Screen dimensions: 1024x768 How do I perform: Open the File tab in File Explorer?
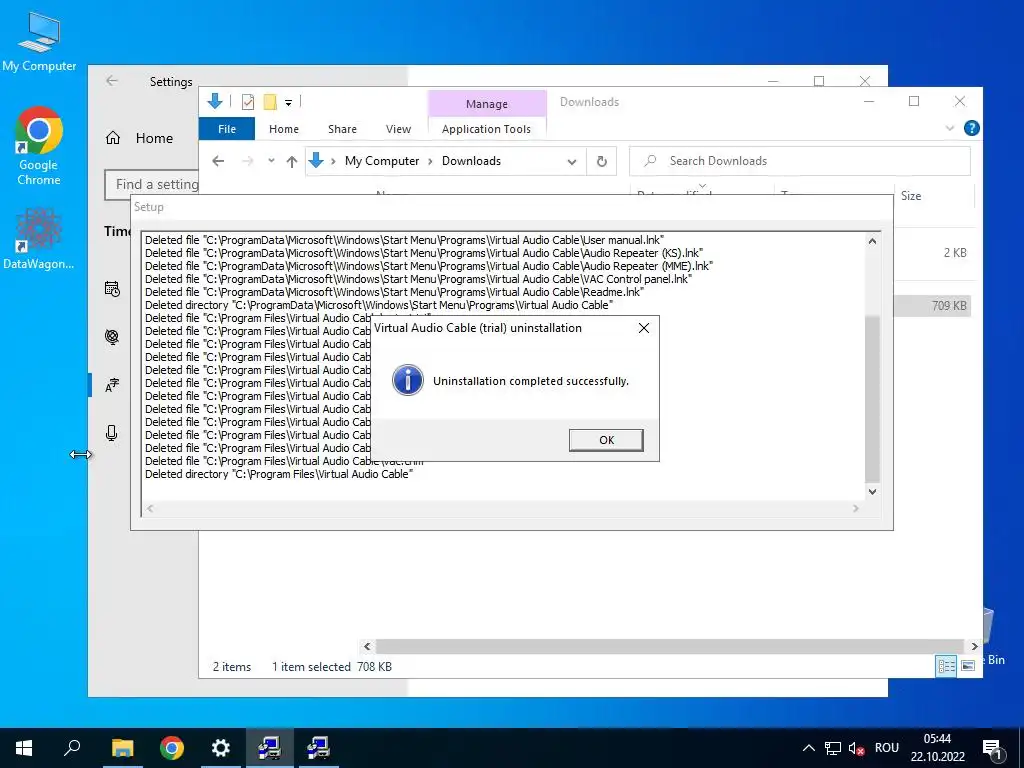pos(227,129)
